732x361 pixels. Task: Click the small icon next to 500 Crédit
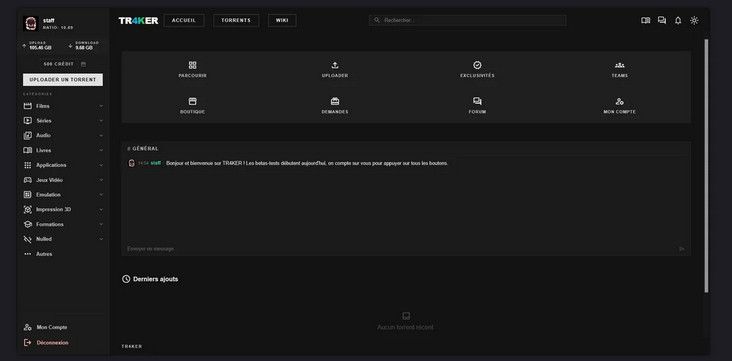click(x=83, y=64)
